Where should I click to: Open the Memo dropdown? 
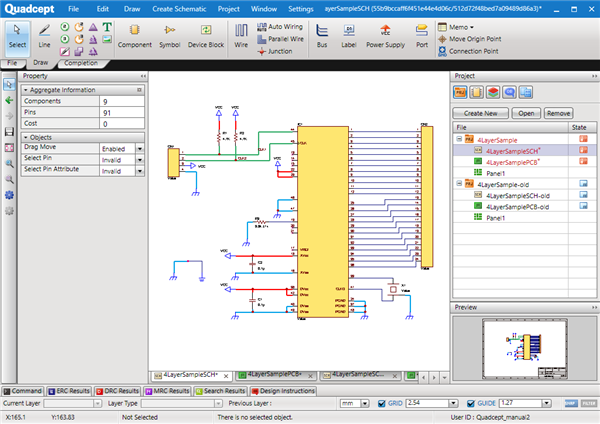point(456,27)
